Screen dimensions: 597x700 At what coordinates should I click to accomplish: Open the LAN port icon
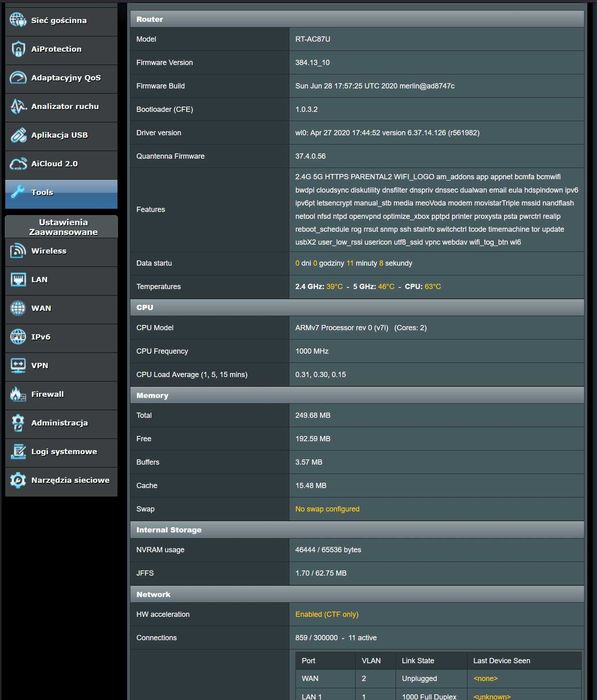pyautogui.click(x=18, y=279)
